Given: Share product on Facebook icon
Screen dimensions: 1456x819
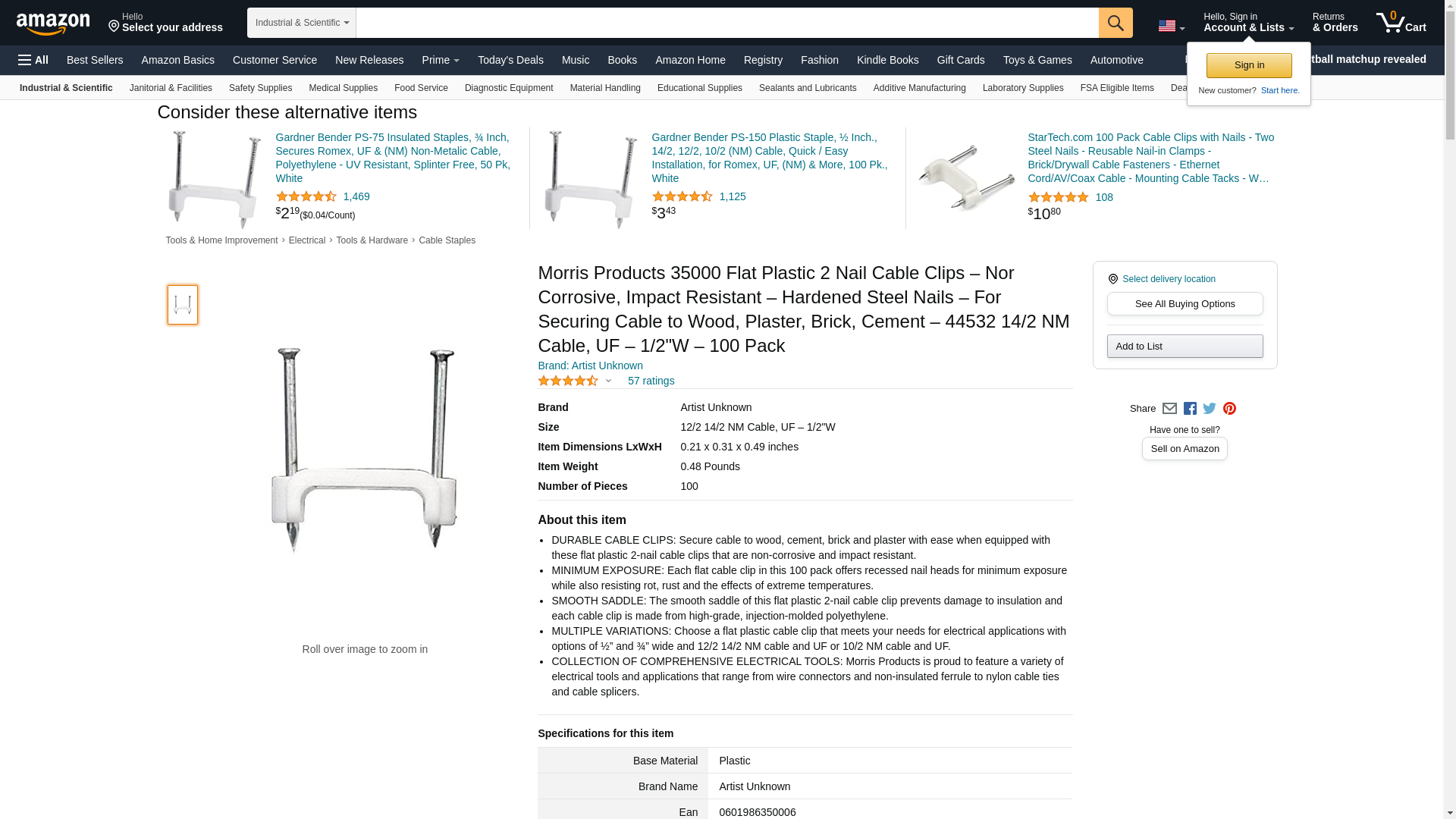Looking at the screenshot, I should click(x=1190, y=409).
